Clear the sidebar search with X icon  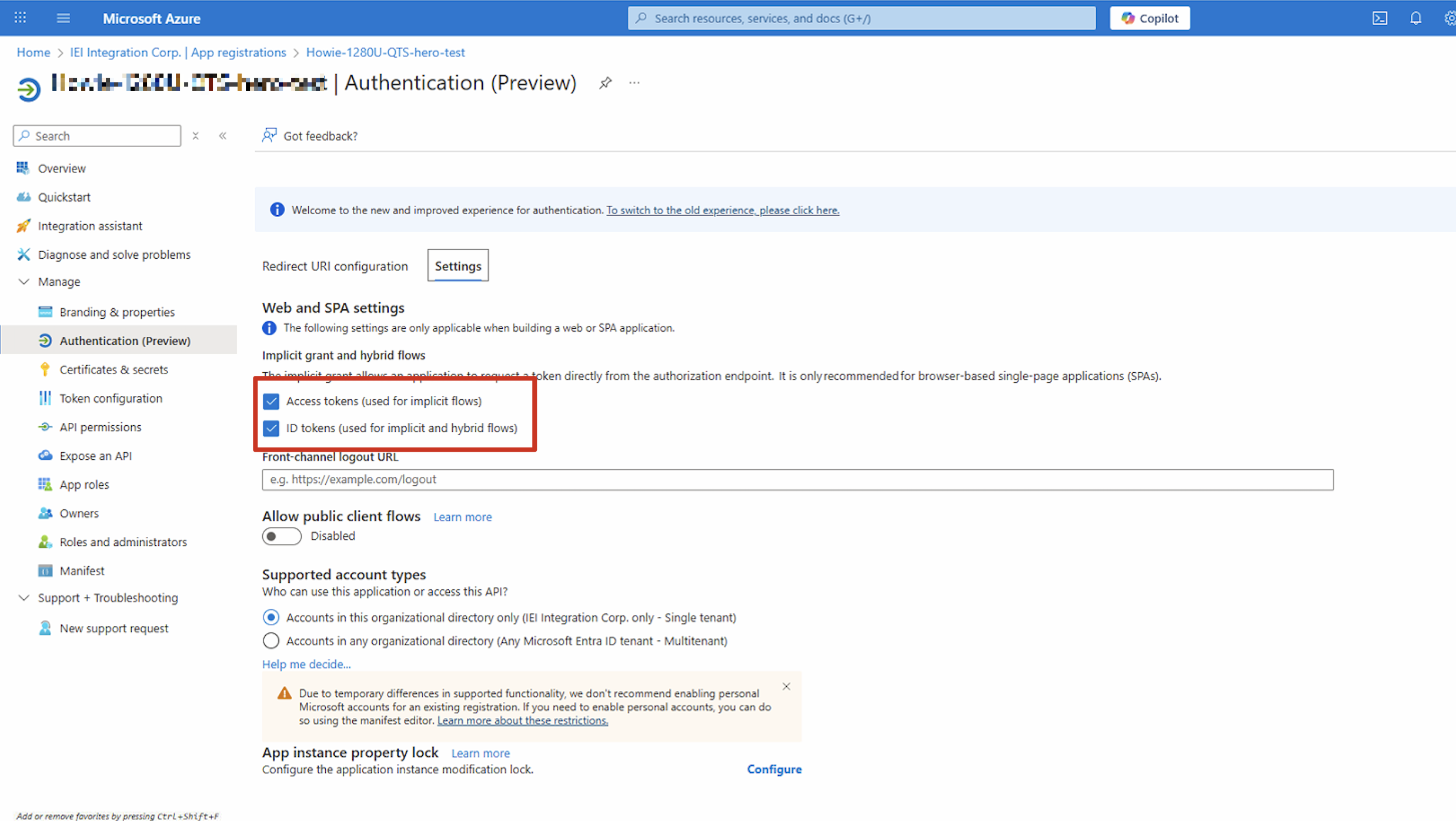[196, 136]
